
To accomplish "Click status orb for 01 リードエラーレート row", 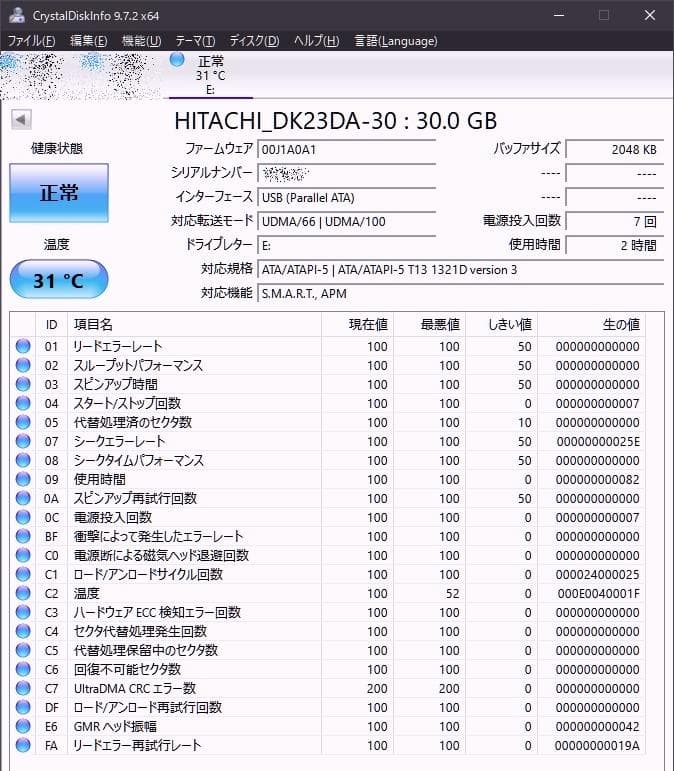I will [x=23, y=346].
